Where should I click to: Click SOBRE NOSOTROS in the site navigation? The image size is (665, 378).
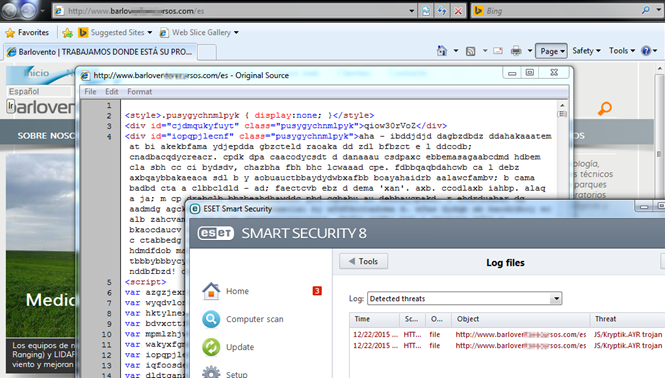tap(46, 136)
